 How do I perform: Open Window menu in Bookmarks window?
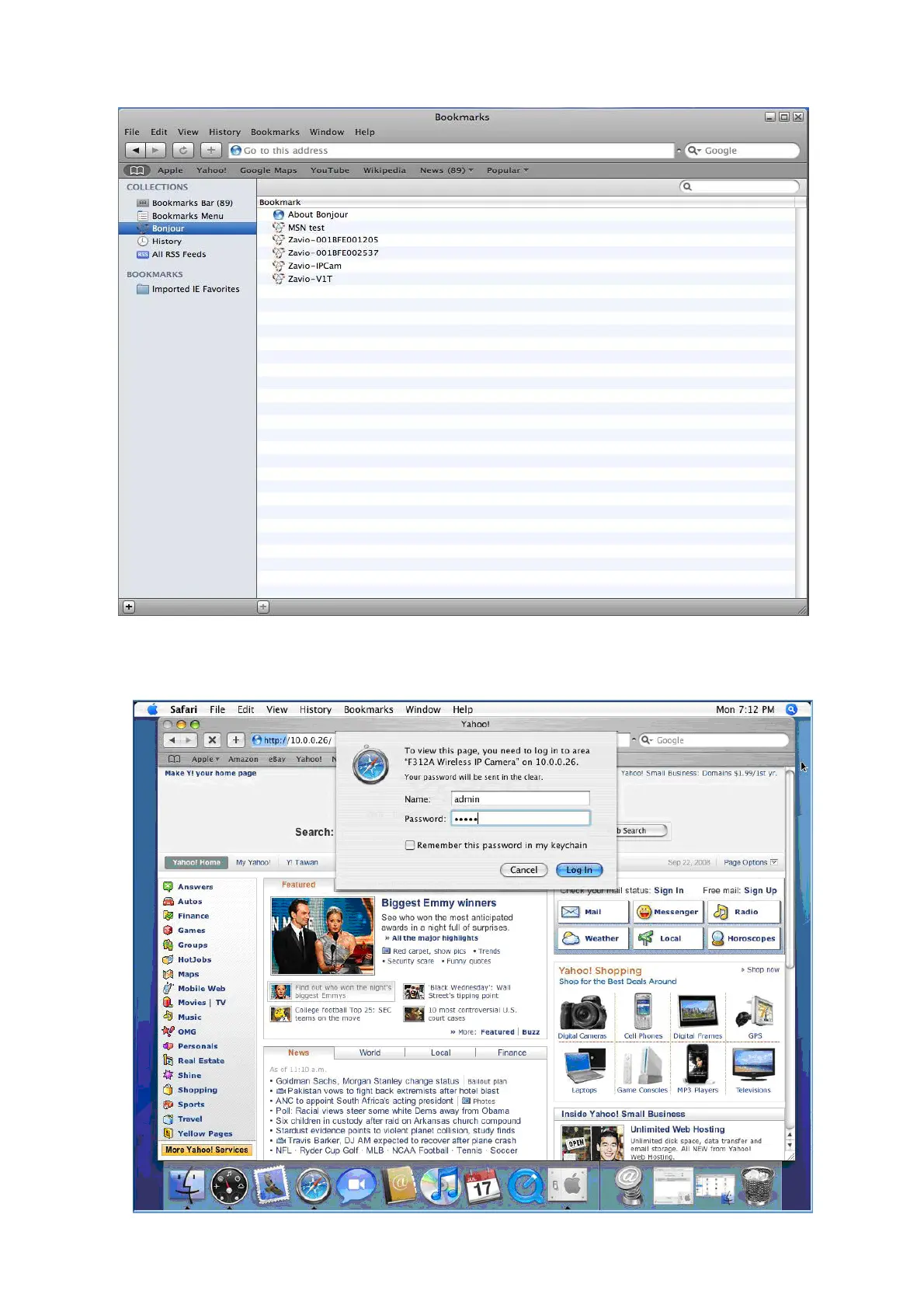(327, 132)
